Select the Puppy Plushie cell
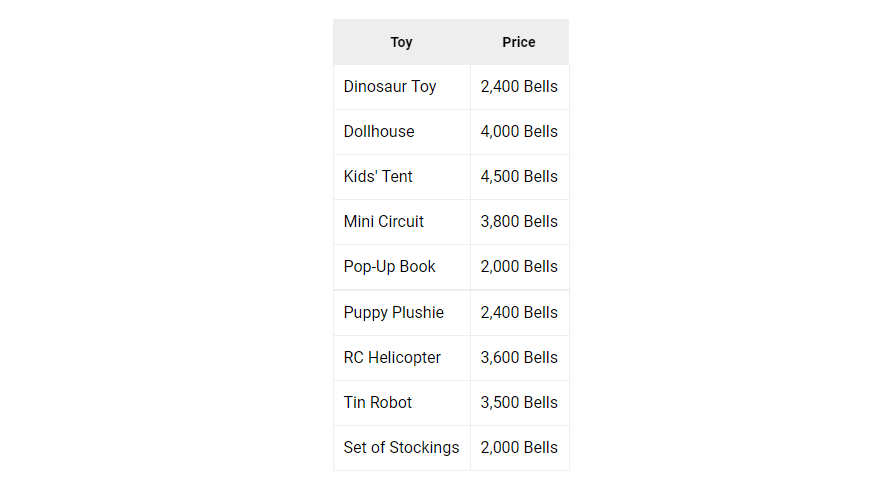Screen dimensions: 893x479 tap(394, 313)
